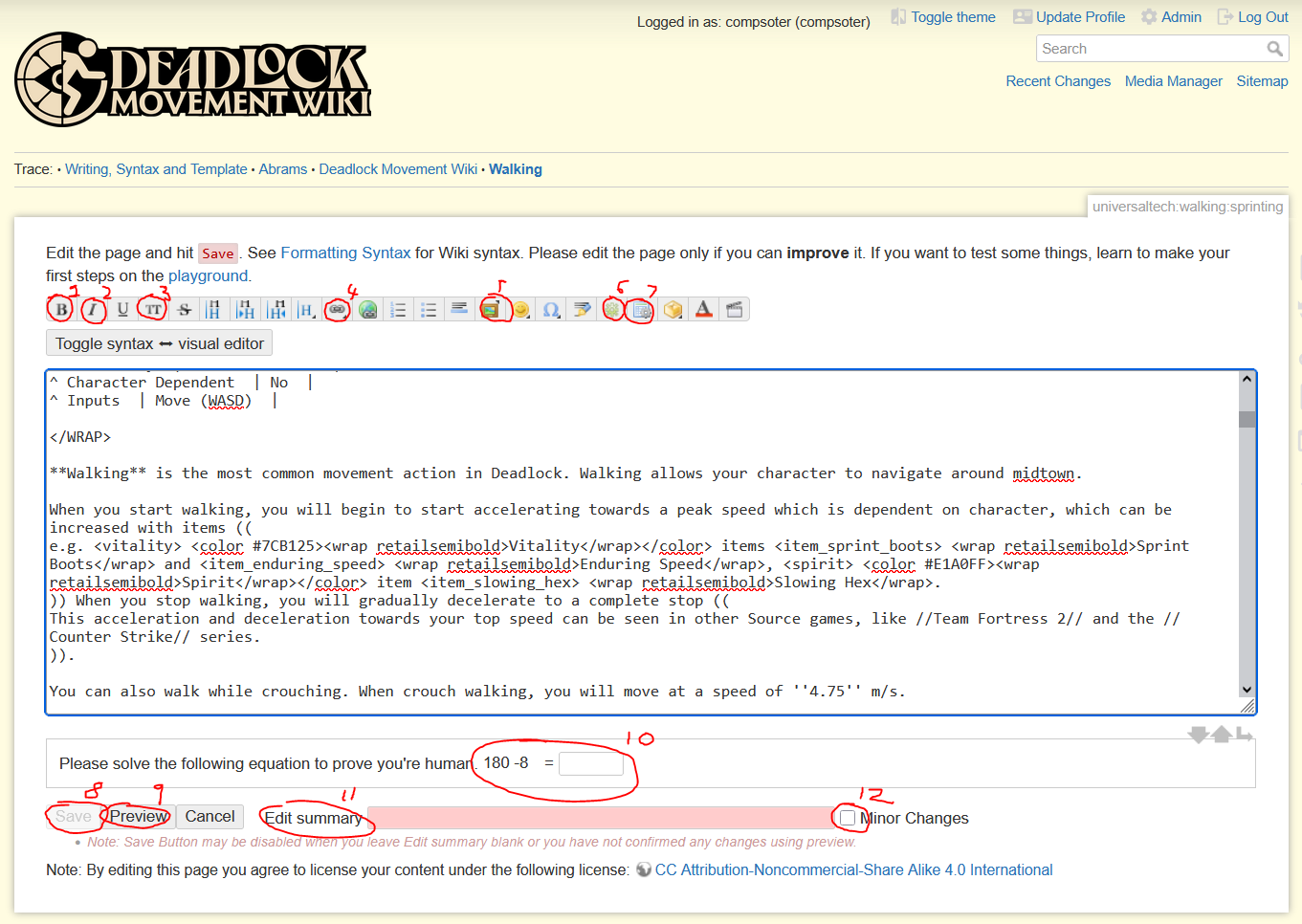
Task: Check the Minor Changes checkbox
Action: [x=847, y=817]
